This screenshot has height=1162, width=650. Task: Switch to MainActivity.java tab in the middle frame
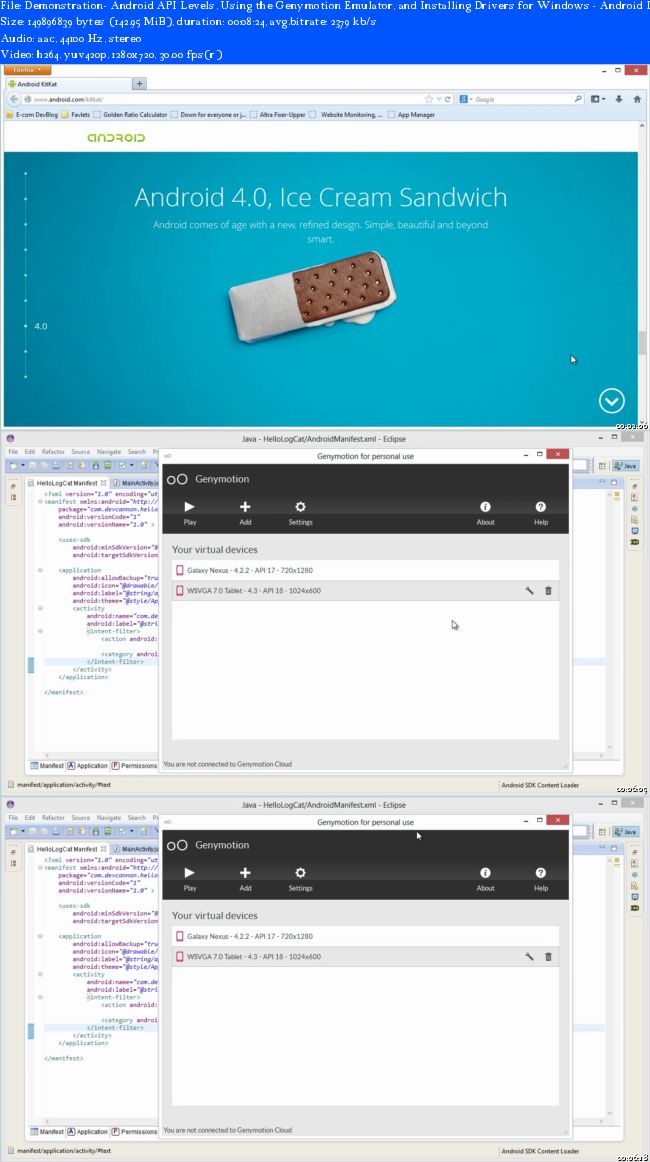pyautogui.click(x=135, y=482)
